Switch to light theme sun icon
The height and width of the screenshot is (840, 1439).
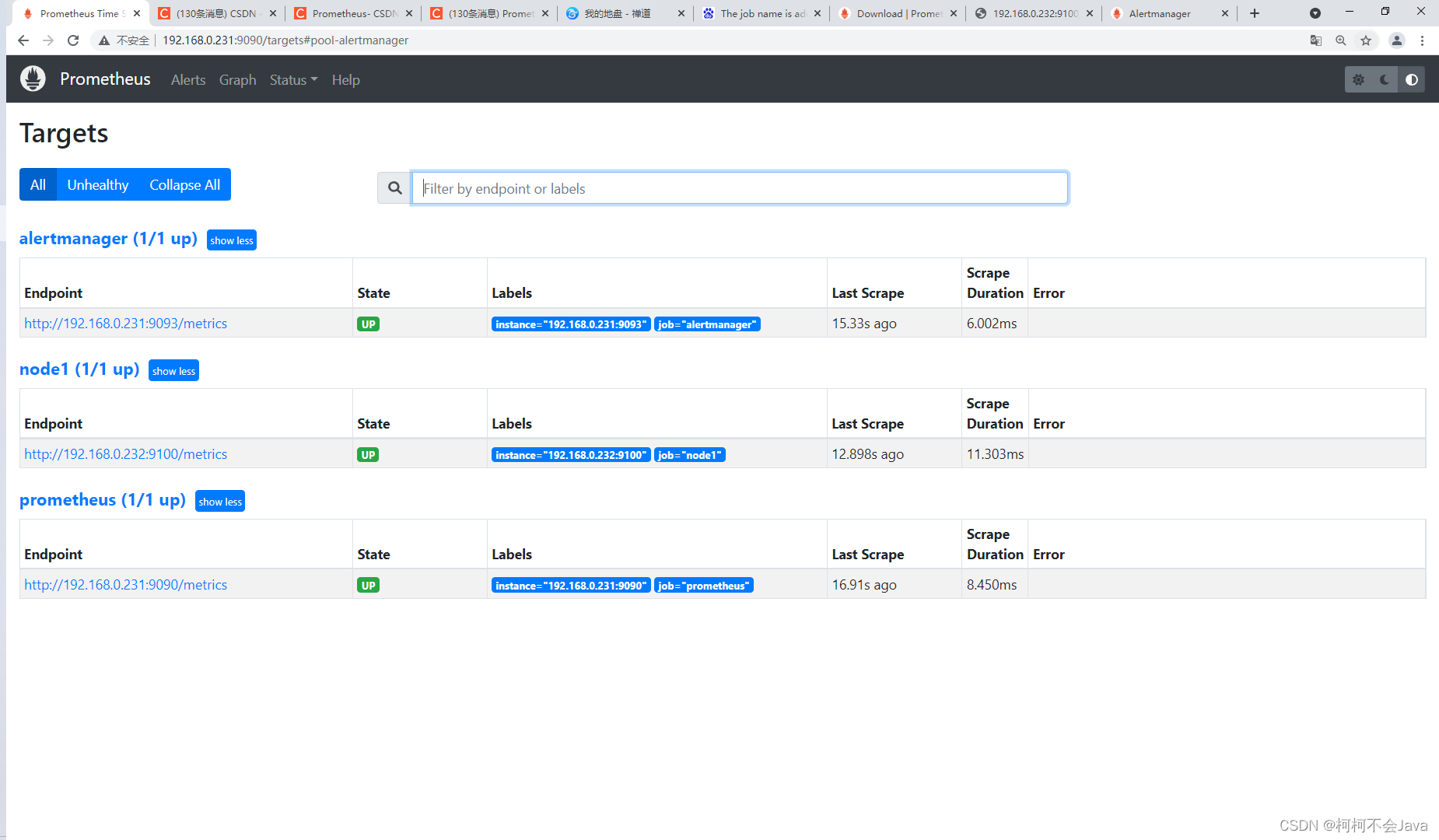tap(1358, 79)
